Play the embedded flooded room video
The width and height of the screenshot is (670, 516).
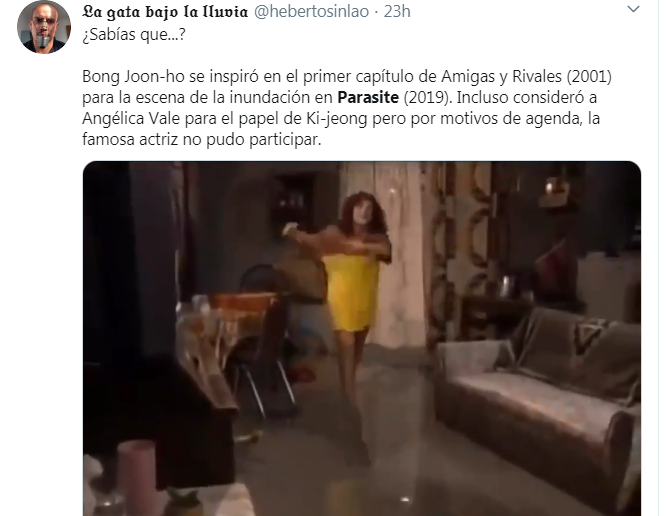(x=361, y=338)
